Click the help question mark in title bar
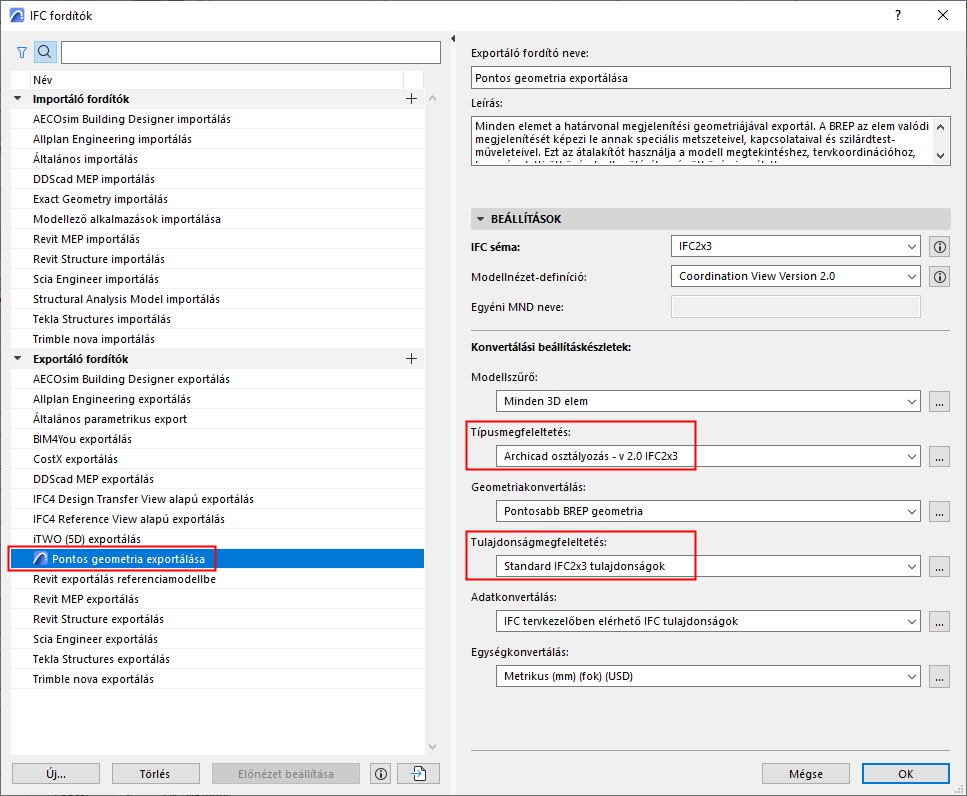This screenshot has width=967, height=796. (x=898, y=15)
